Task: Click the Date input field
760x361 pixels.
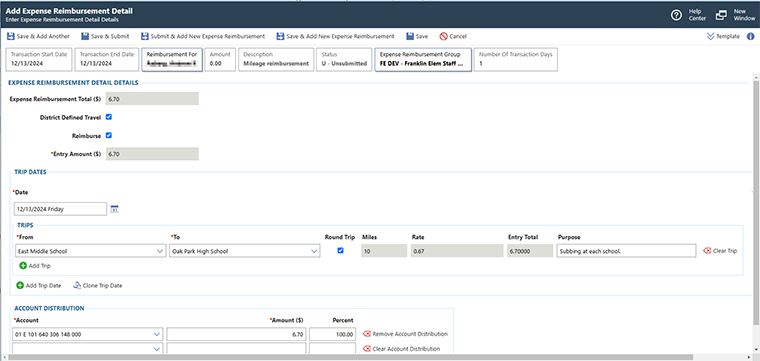Action: coord(60,209)
